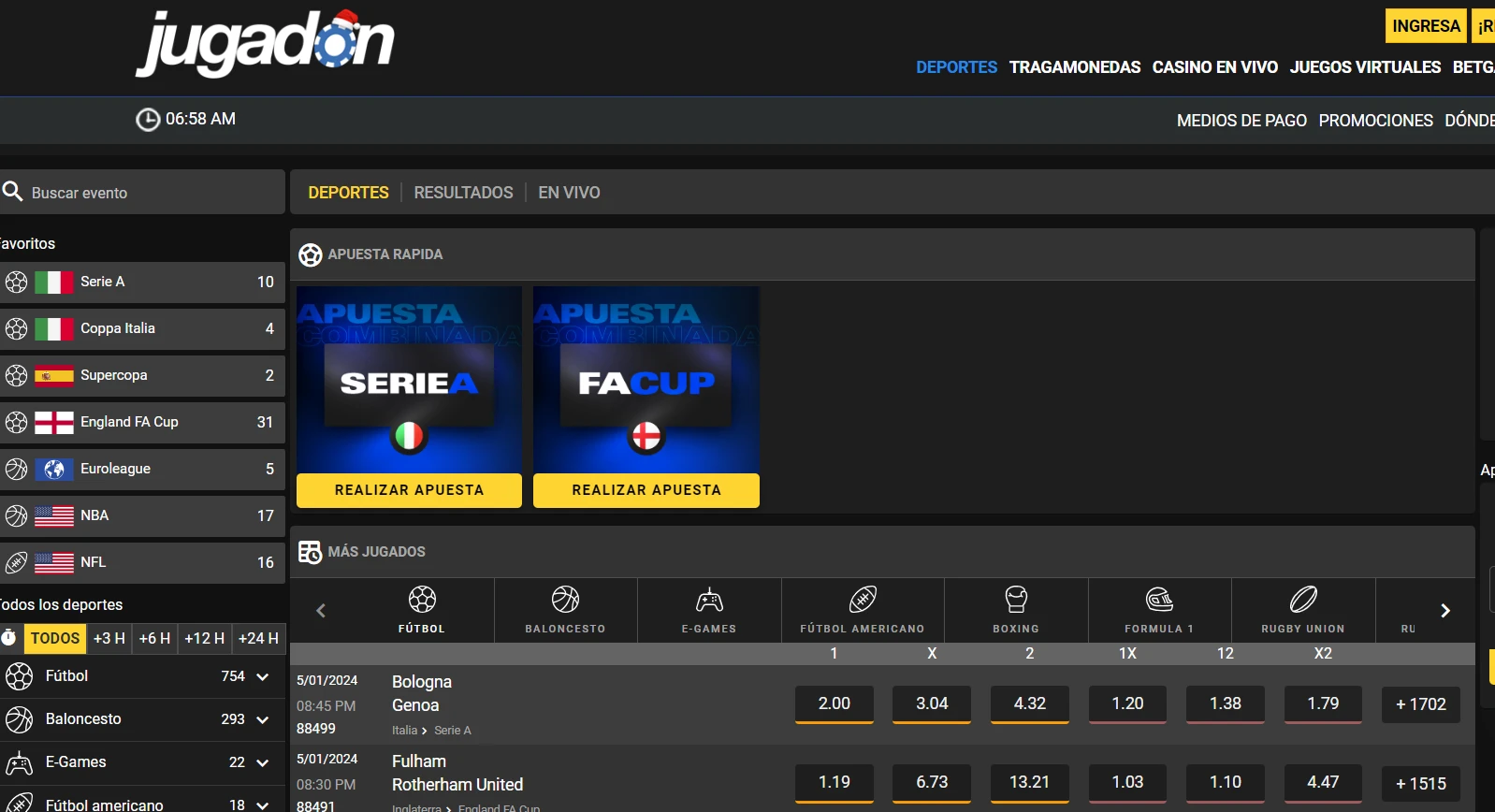
Task: Click REALIZAR APUESTA under FA Cup
Action: [x=646, y=490]
